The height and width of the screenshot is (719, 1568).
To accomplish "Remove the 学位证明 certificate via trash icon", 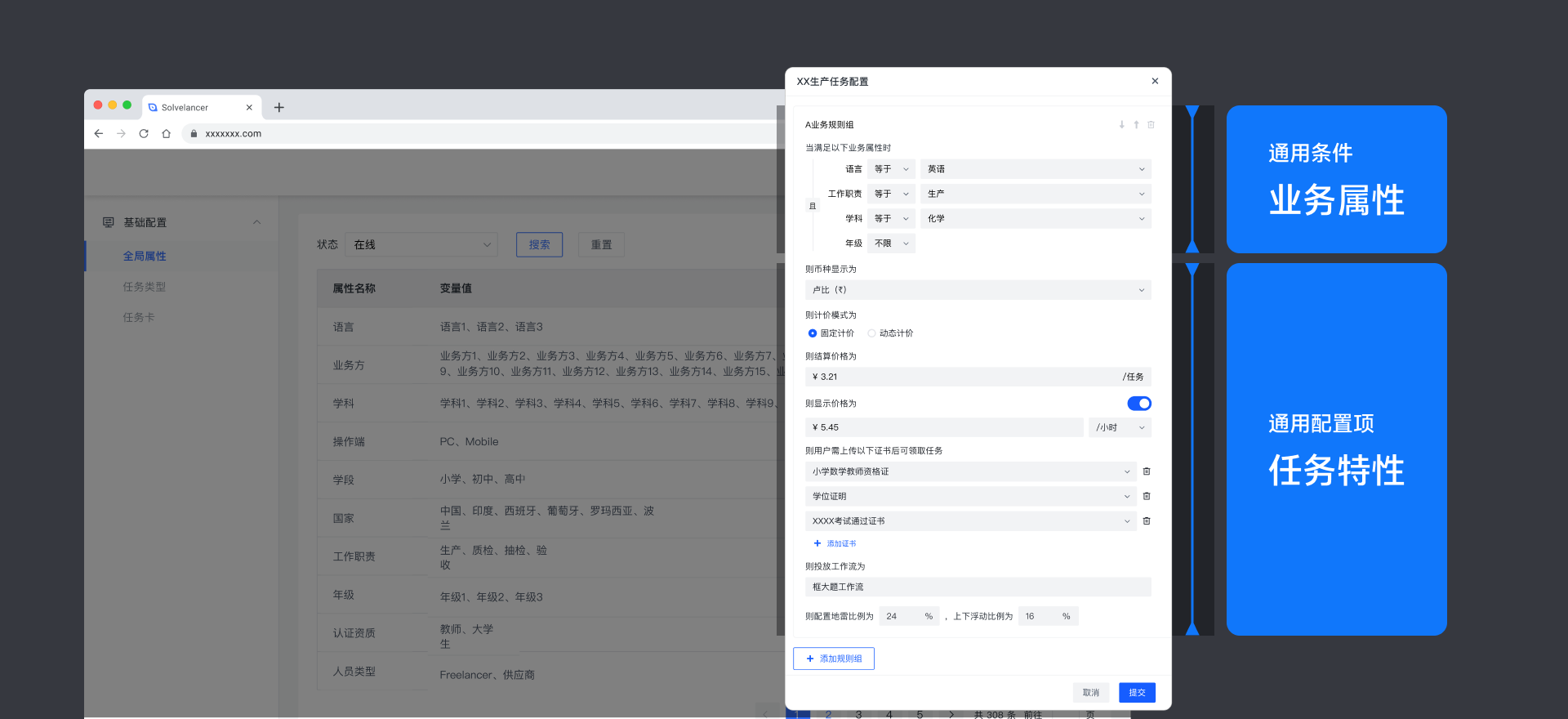I will 1147,496.
